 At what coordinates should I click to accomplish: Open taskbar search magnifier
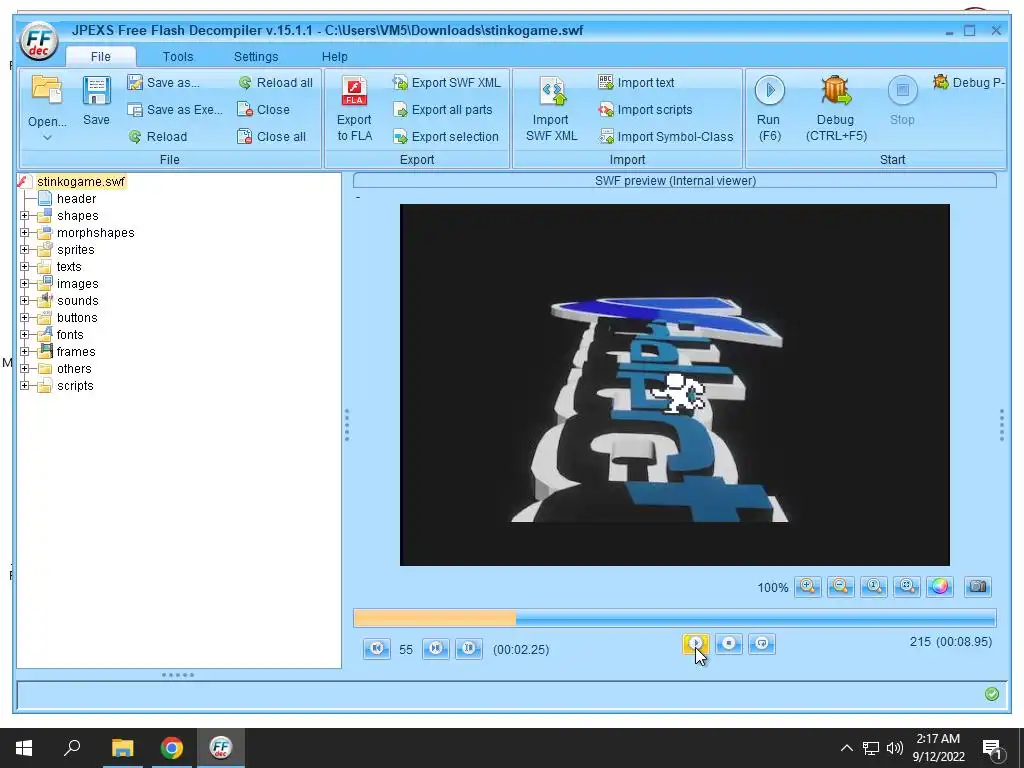coord(72,748)
